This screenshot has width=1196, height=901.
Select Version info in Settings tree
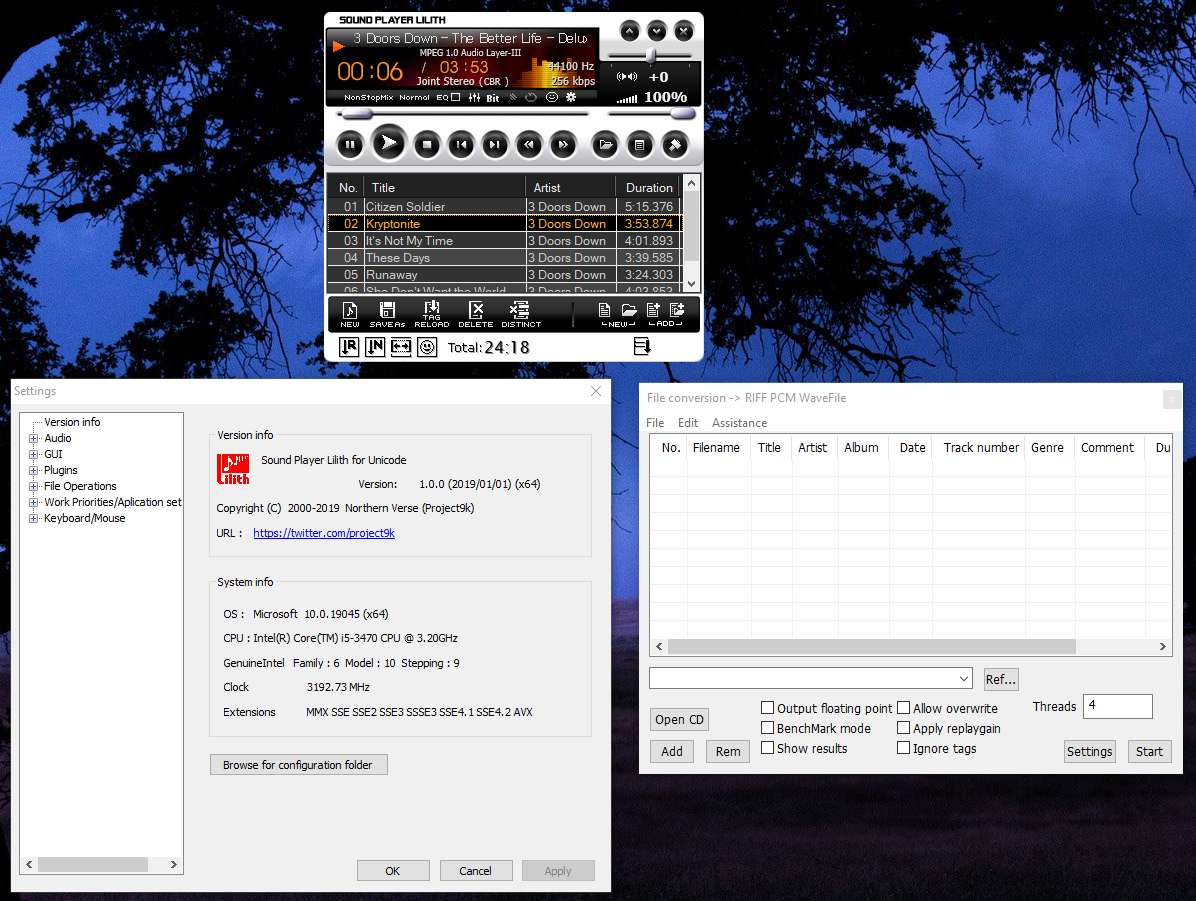coord(72,422)
